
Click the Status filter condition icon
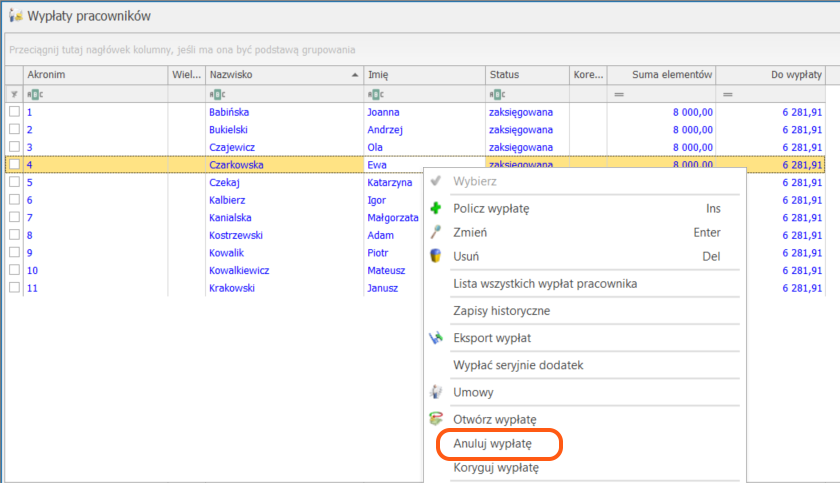point(497,94)
